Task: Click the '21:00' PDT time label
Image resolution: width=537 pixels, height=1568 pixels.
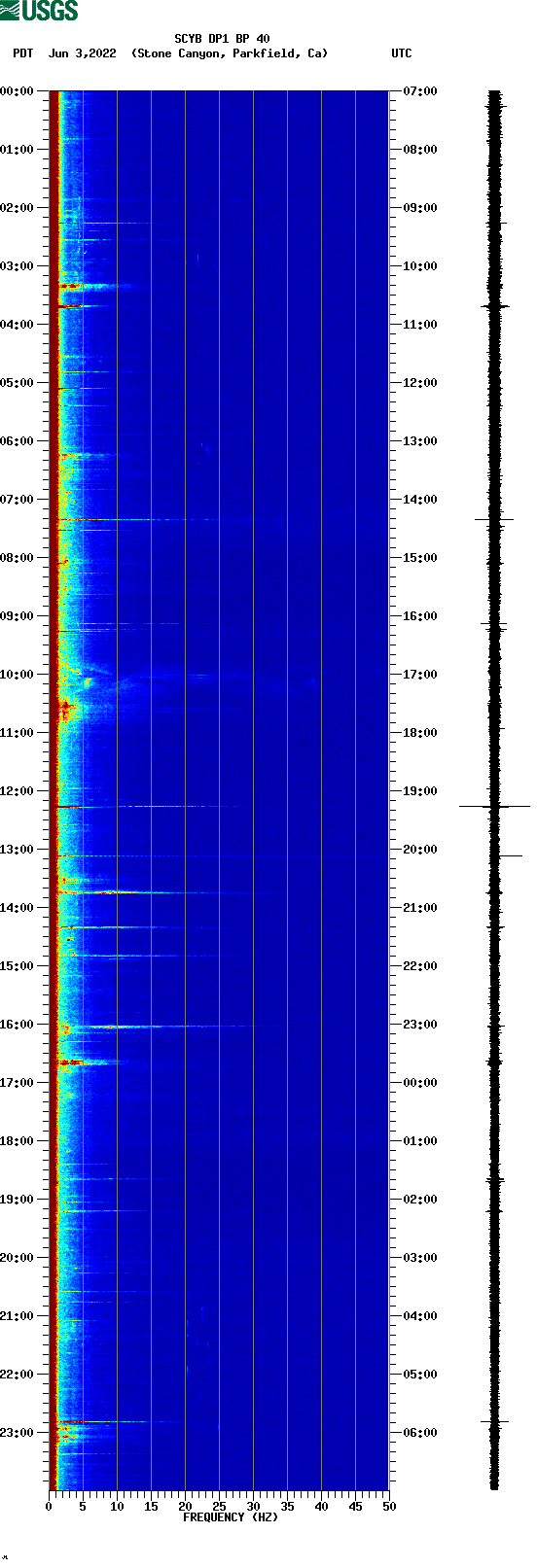Action: (x=17, y=1316)
